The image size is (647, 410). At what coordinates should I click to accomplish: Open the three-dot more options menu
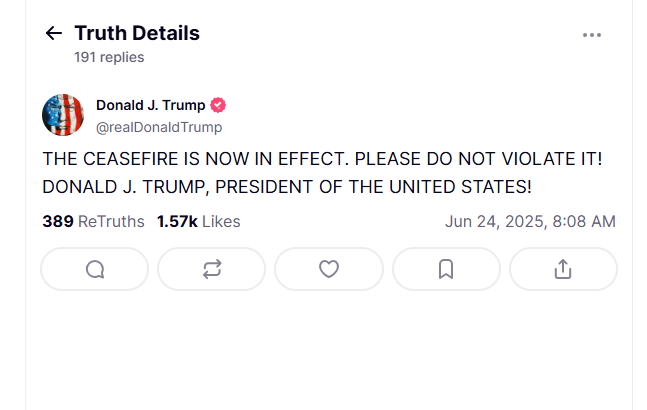[592, 35]
